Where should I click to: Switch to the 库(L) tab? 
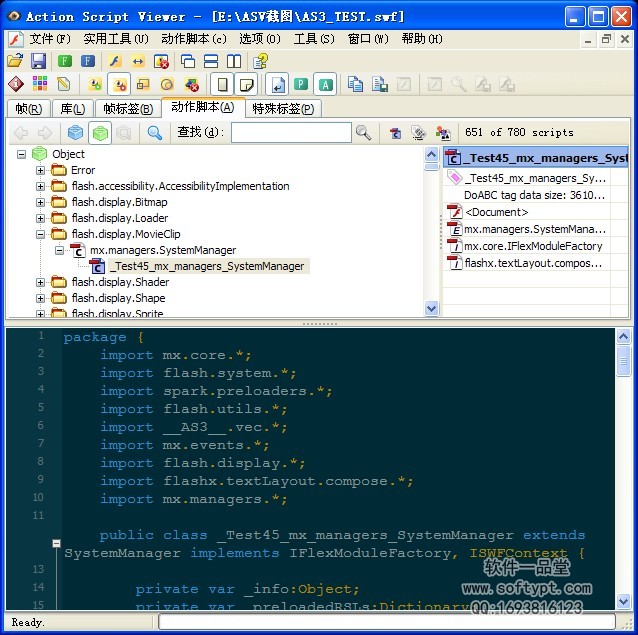click(x=72, y=109)
